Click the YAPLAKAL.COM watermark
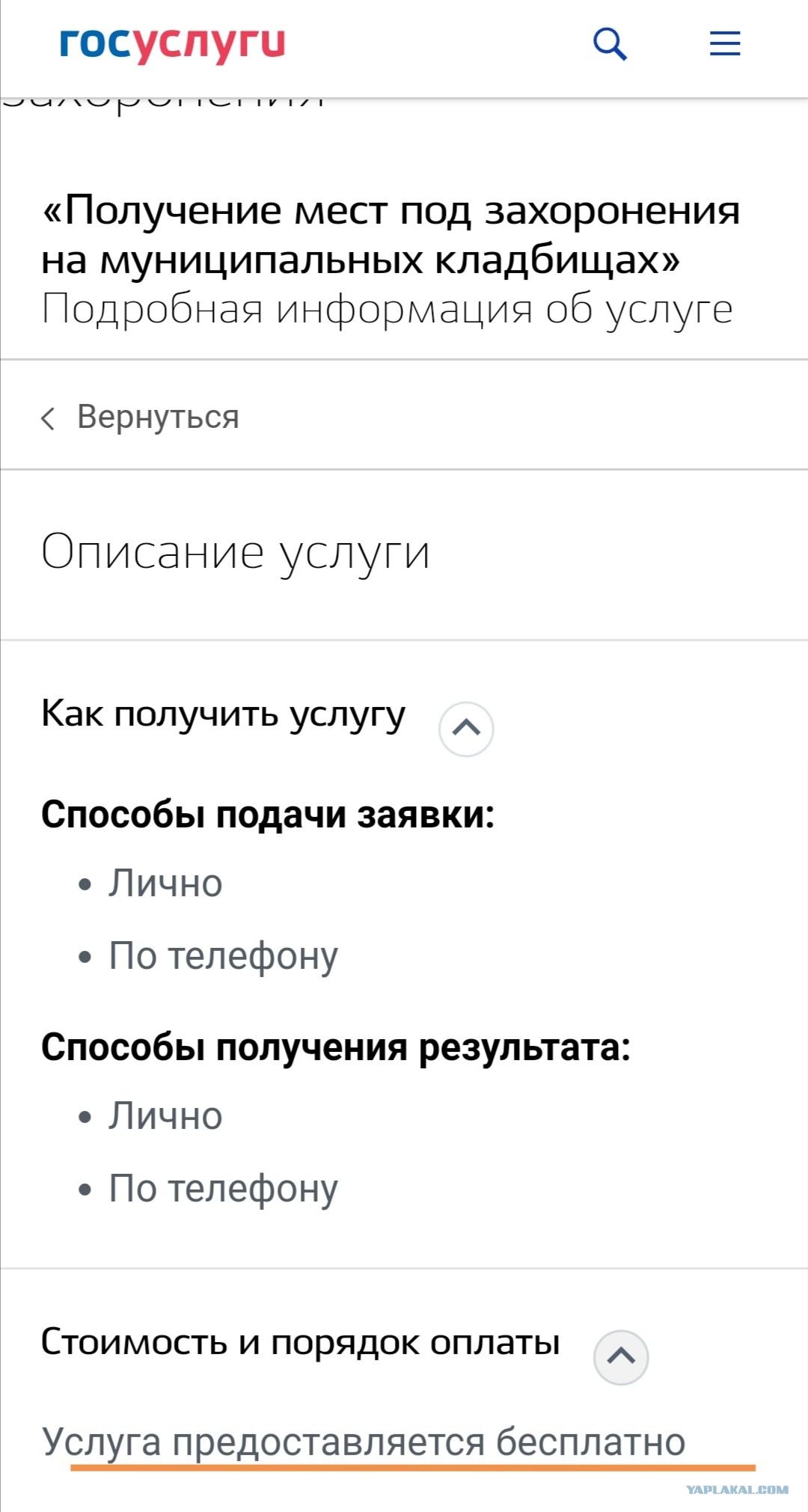The image size is (808, 1512). [737, 1490]
